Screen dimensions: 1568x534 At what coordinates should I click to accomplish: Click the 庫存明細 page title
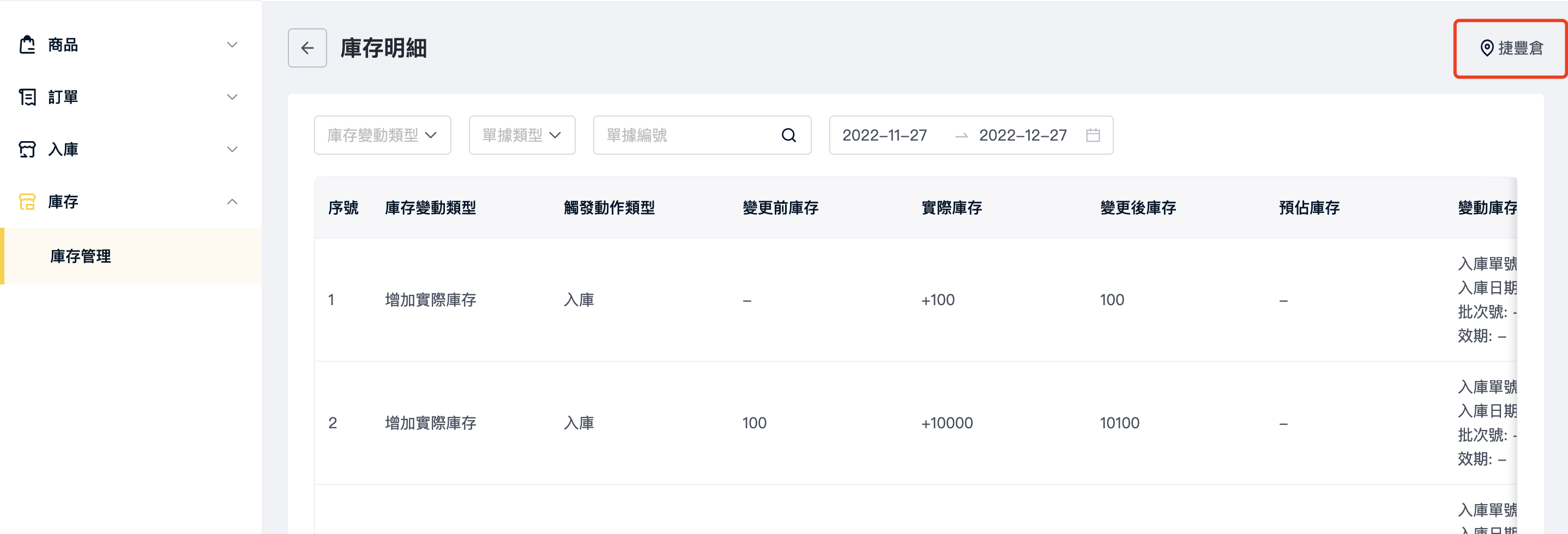(x=383, y=48)
